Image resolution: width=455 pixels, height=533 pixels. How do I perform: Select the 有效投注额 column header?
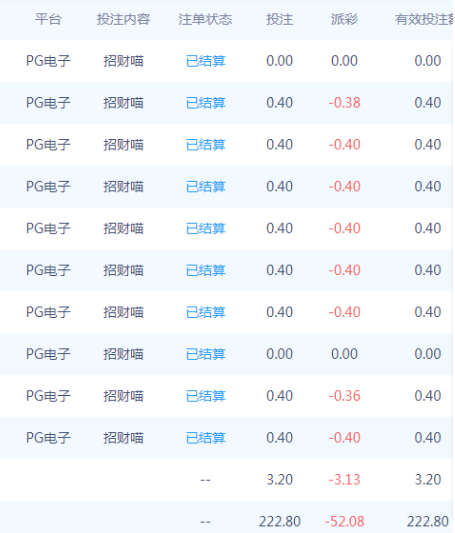(x=424, y=19)
